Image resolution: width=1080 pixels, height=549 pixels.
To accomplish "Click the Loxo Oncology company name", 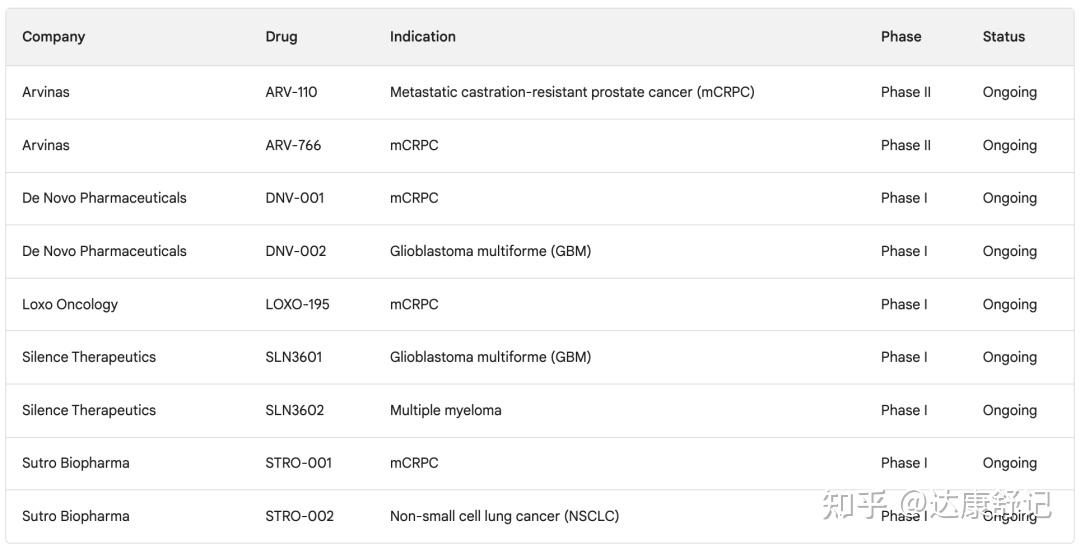I will (70, 304).
